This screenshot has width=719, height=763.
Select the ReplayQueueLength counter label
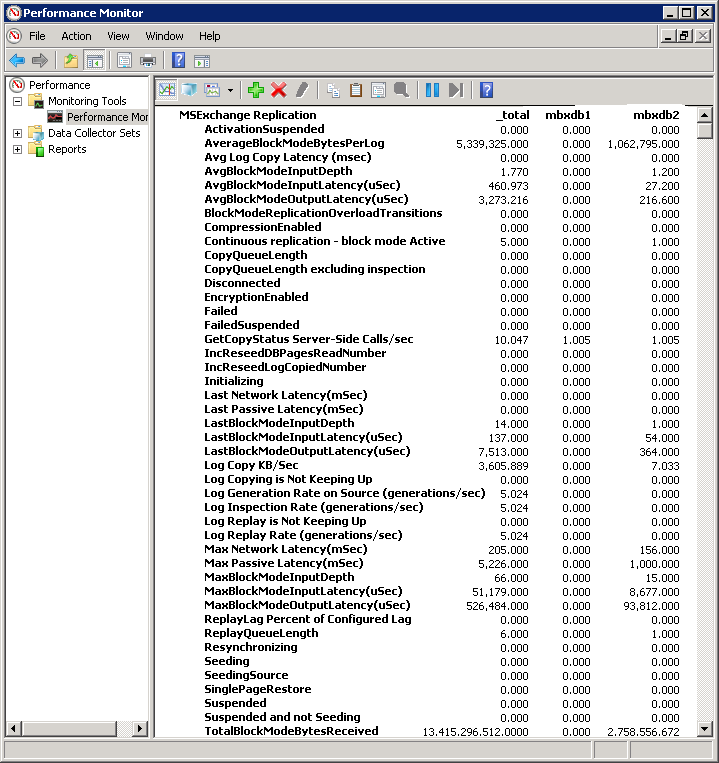(x=261, y=634)
